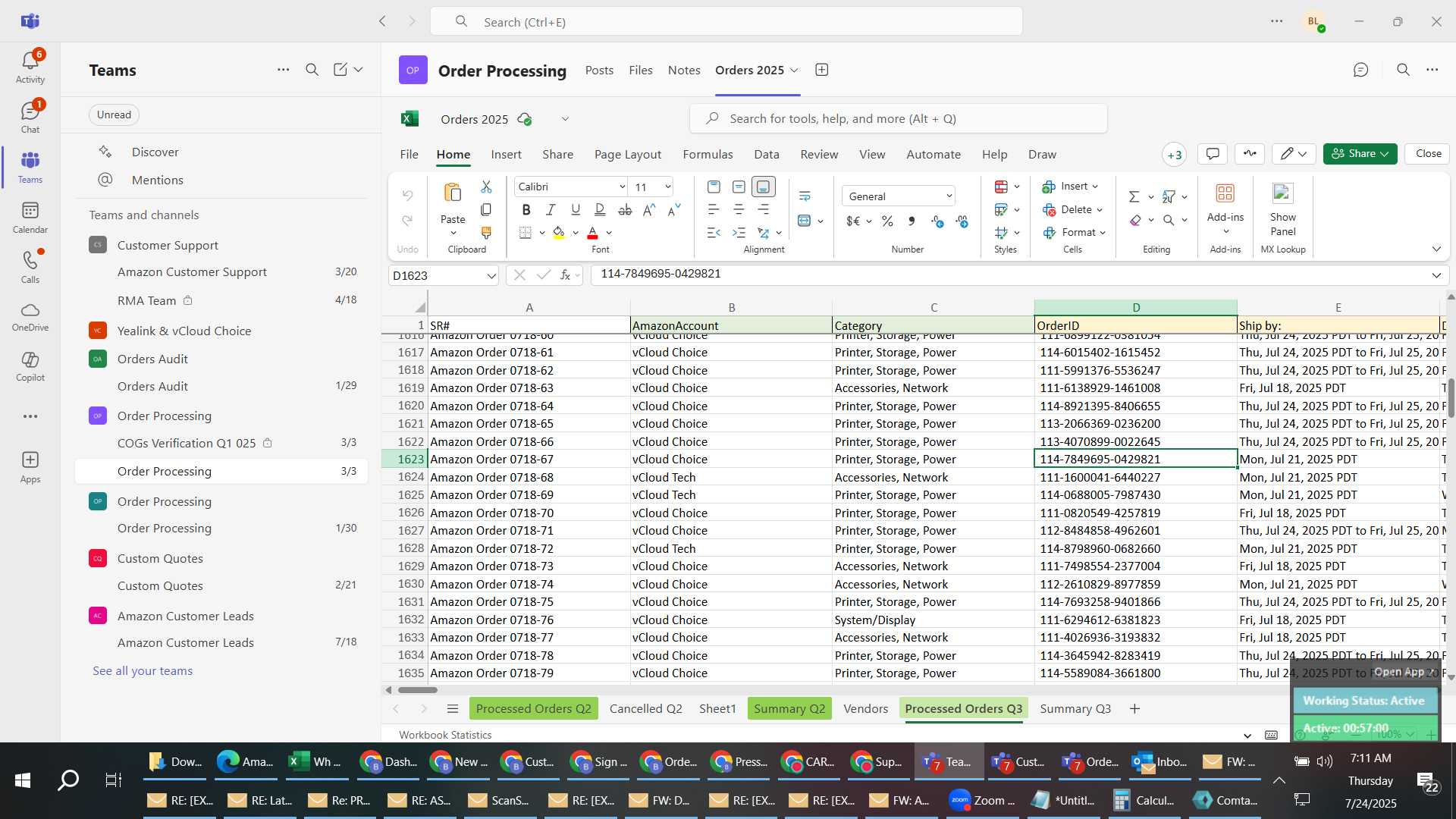Image resolution: width=1456 pixels, height=819 pixels.
Task: Switch to the Formulas ribbon tab
Action: pos(708,154)
